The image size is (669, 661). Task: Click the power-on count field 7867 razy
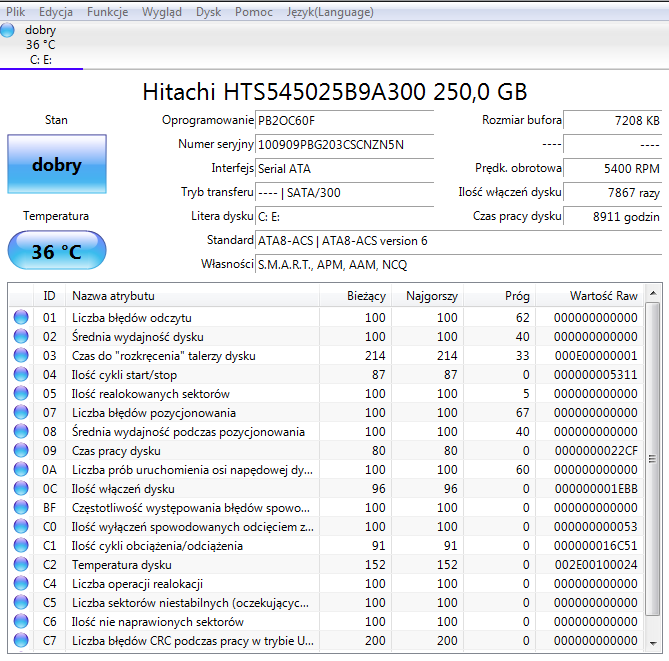612,192
